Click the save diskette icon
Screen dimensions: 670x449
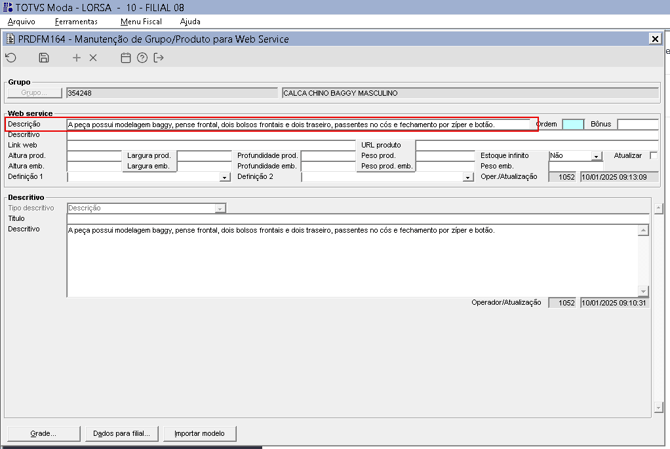pos(44,58)
